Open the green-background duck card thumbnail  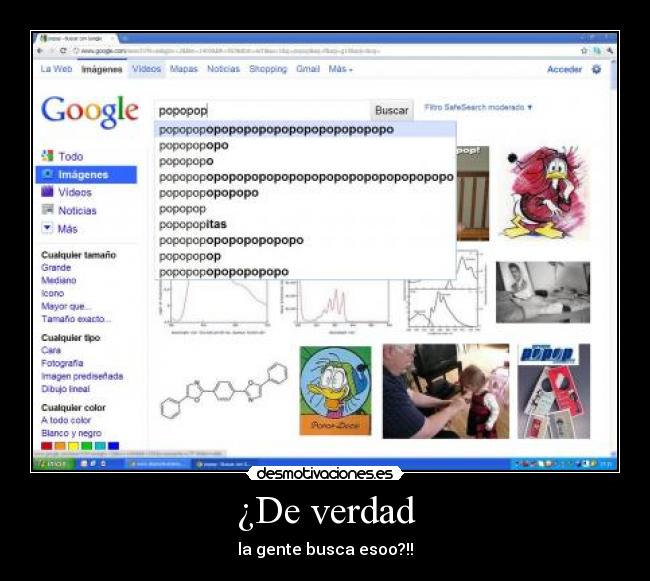tap(335, 391)
